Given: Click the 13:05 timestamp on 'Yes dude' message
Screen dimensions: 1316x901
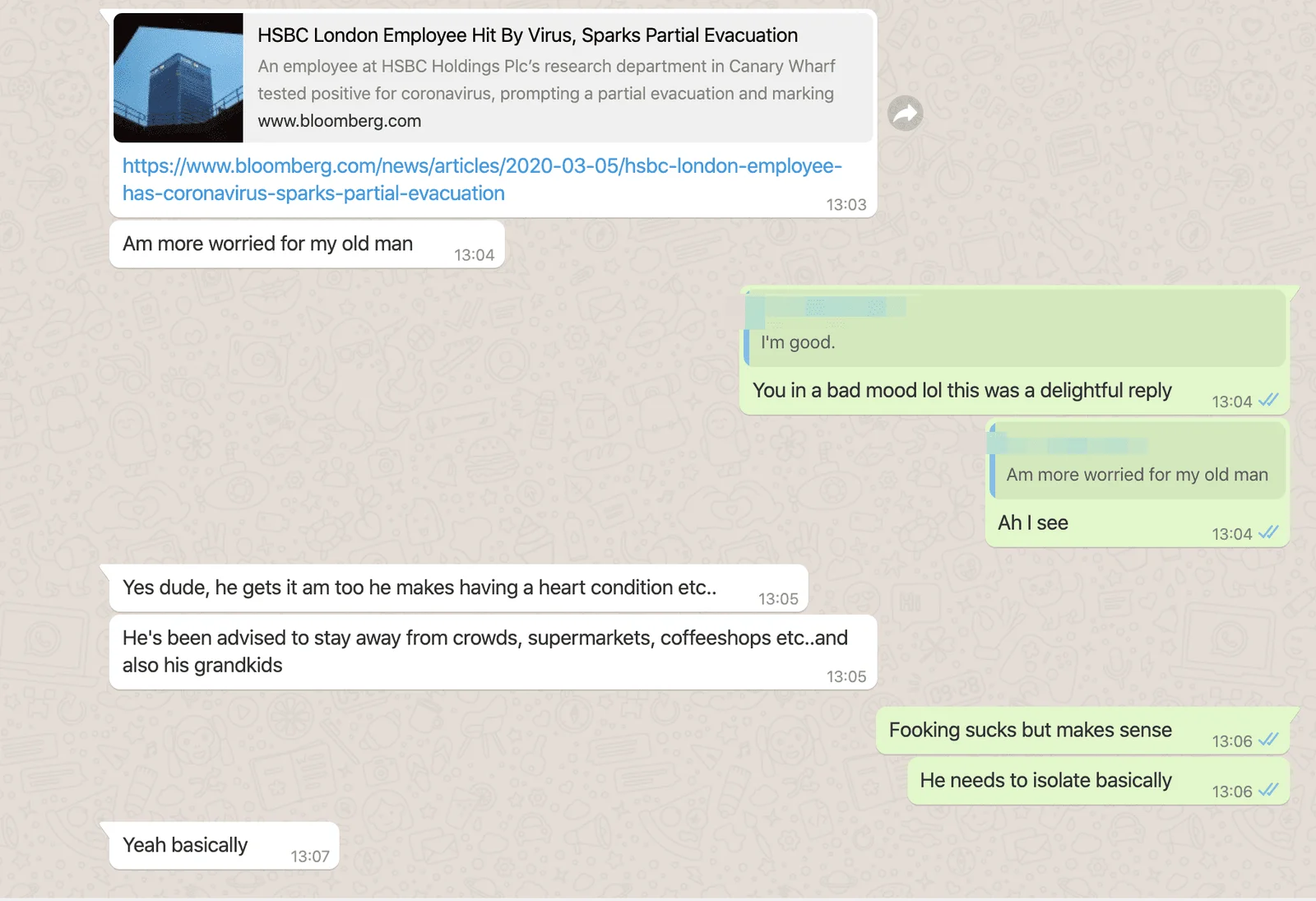Looking at the screenshot, I should (778, 599).
